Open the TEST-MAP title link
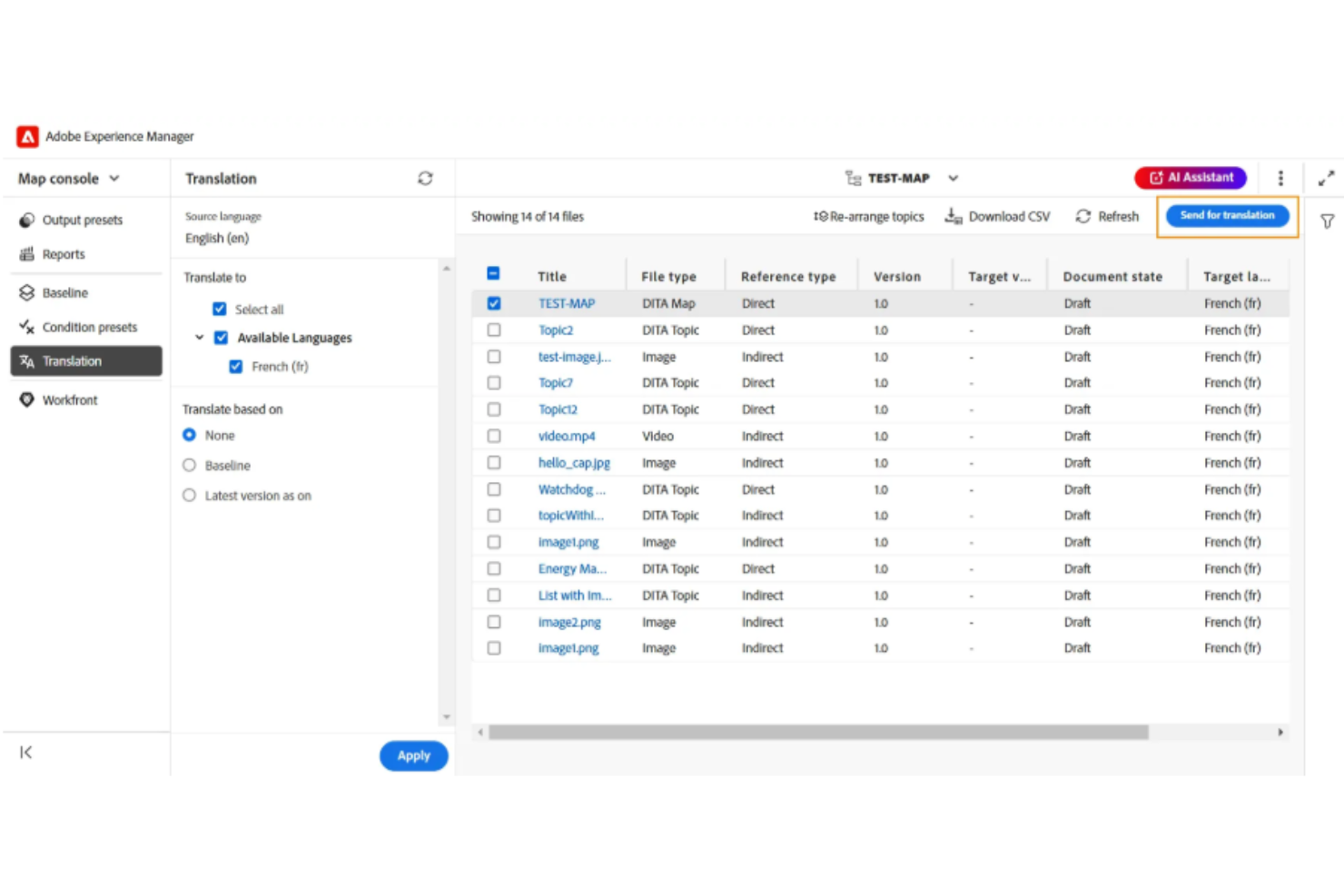This screenshot has height=896, width=1344. (567, 303)
